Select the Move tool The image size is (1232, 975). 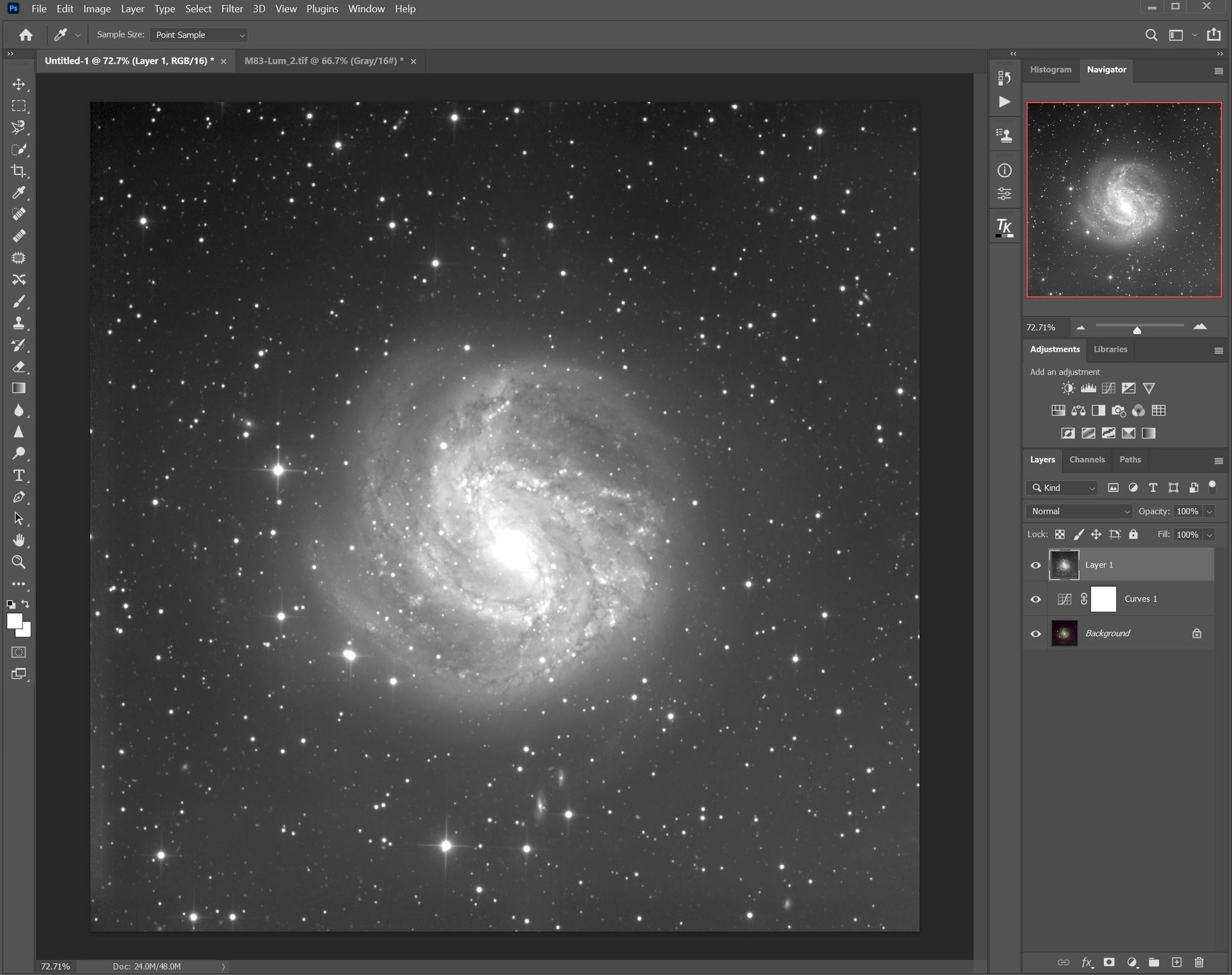point(19,84)
